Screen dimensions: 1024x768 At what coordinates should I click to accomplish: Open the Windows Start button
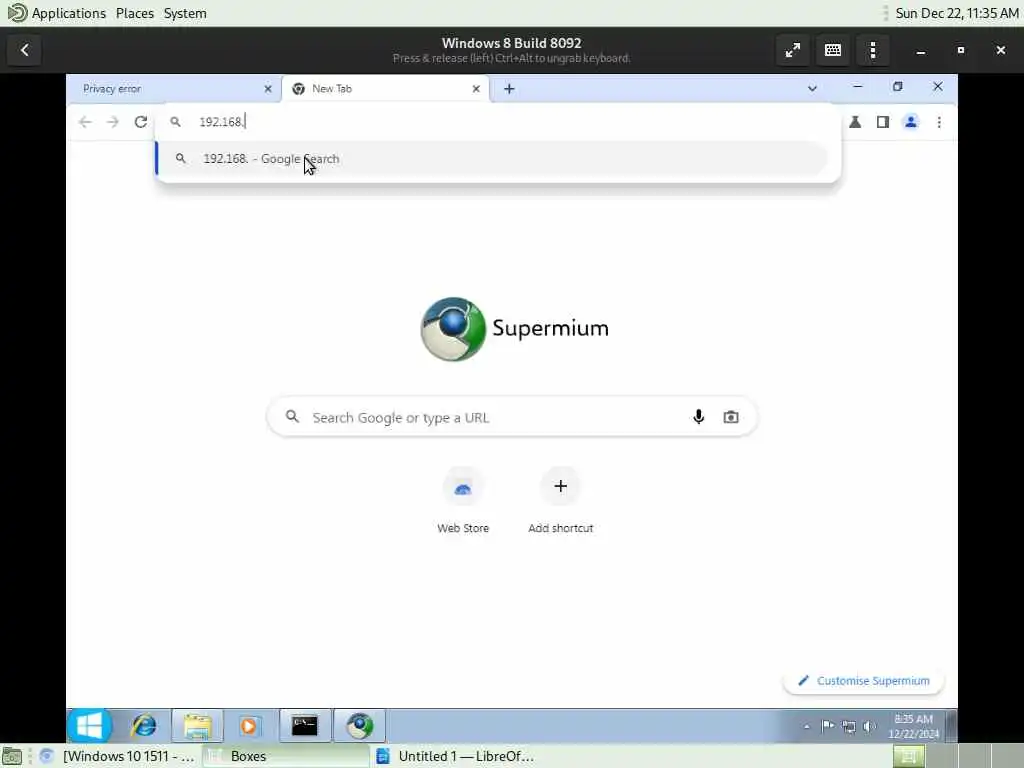pos(89,726)
